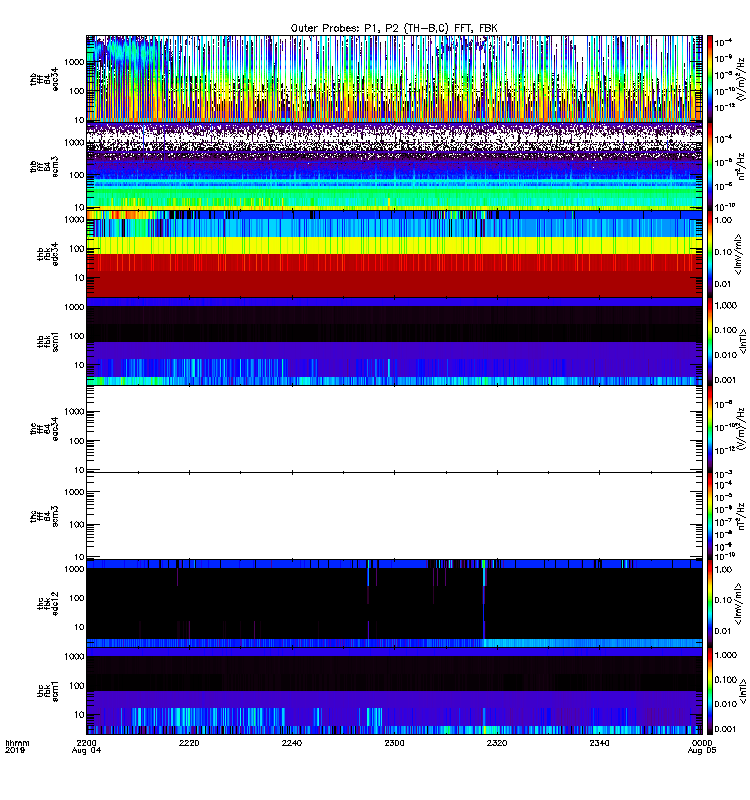The image size is (750, 800).
Task: Click the "1000" y-axis tick of thc eac34 panel
Action: point(74,412)
